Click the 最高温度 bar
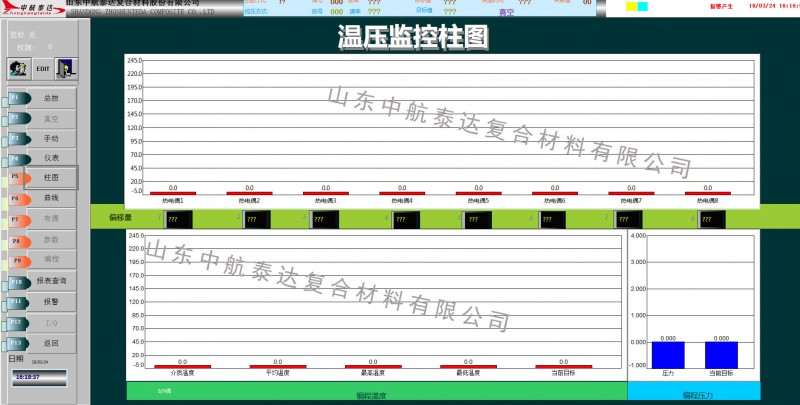800x405 pixels. [373, 367]
